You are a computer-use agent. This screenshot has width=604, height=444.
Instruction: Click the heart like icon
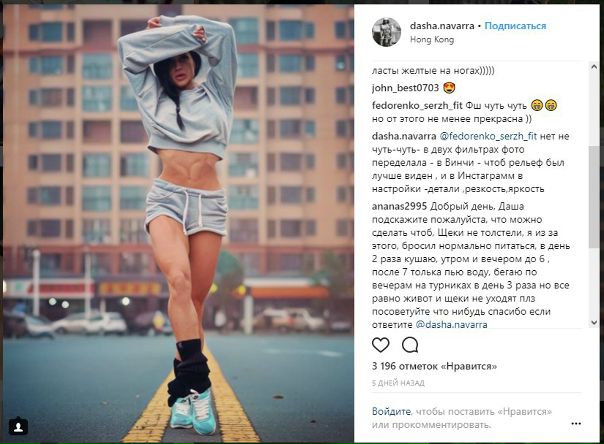coord(381,345)
